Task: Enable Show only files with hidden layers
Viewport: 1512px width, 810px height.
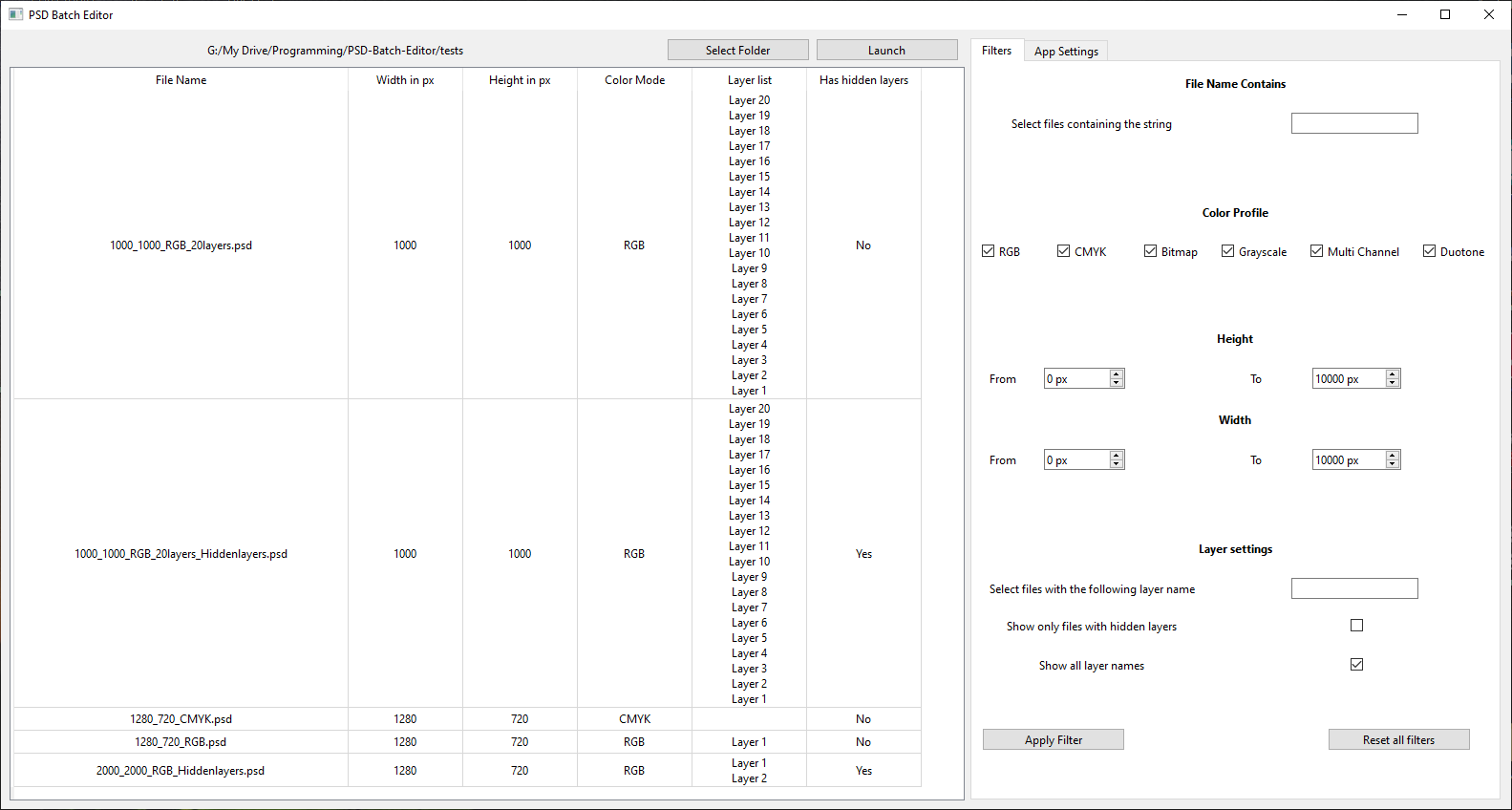Action: [1356, 626]
